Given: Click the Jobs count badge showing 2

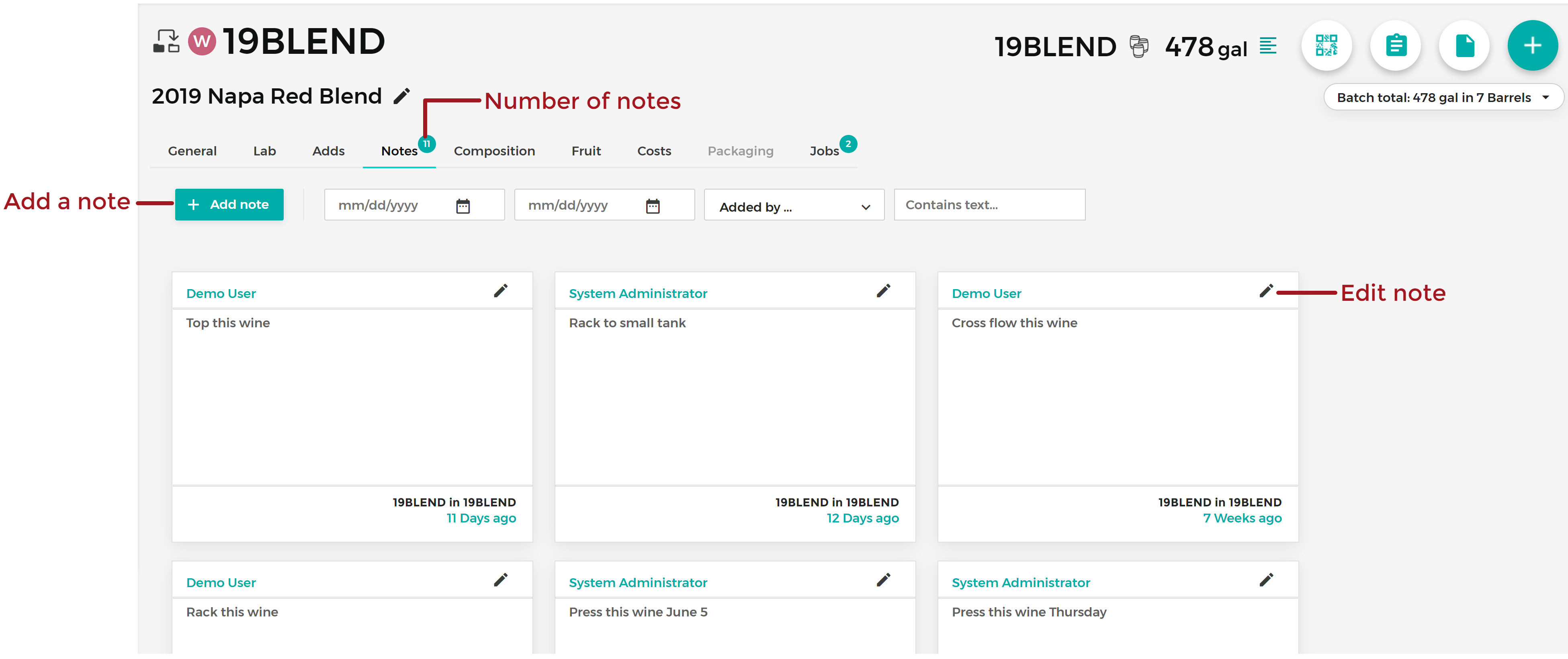Looking at the screenshot, I should [x=848, y=144].
